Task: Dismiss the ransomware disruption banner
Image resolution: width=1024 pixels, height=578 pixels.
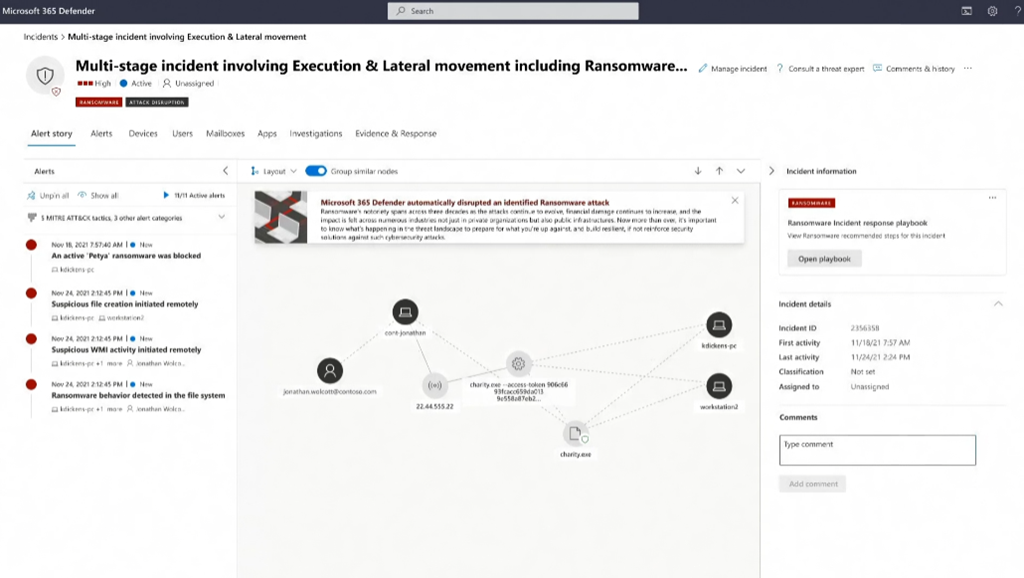Action: coord(735,200)
